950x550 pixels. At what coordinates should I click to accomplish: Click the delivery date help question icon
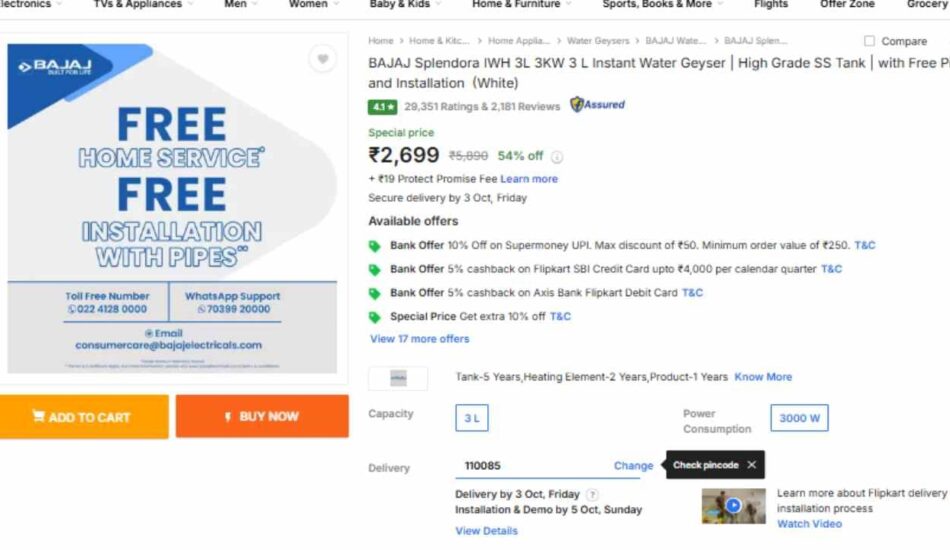click(x=592, y=494)
